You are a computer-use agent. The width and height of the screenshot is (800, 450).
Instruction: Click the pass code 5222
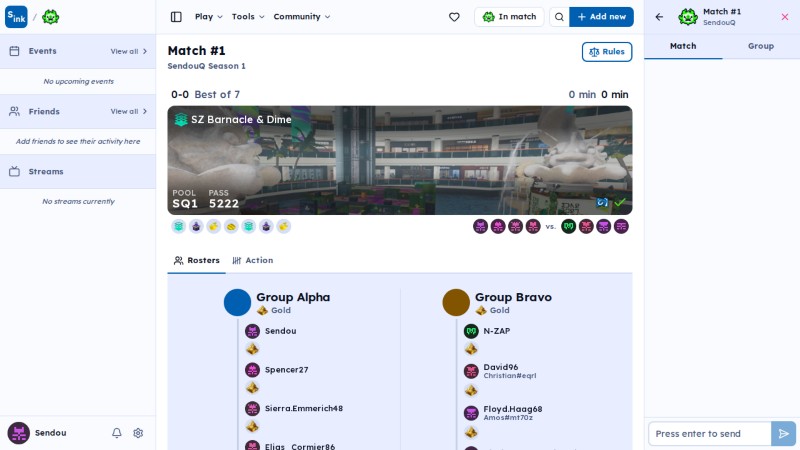(223, 204)
